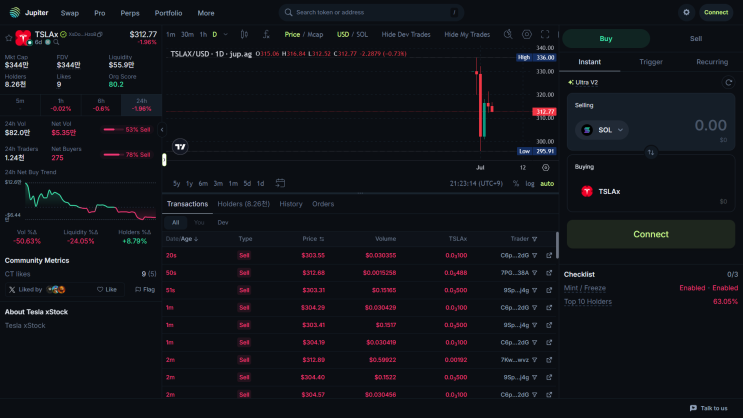Viewport: 743px width, 418px height.
Task: Expand the chart interval dropdown arrow
Action: [x=226, y=35]
